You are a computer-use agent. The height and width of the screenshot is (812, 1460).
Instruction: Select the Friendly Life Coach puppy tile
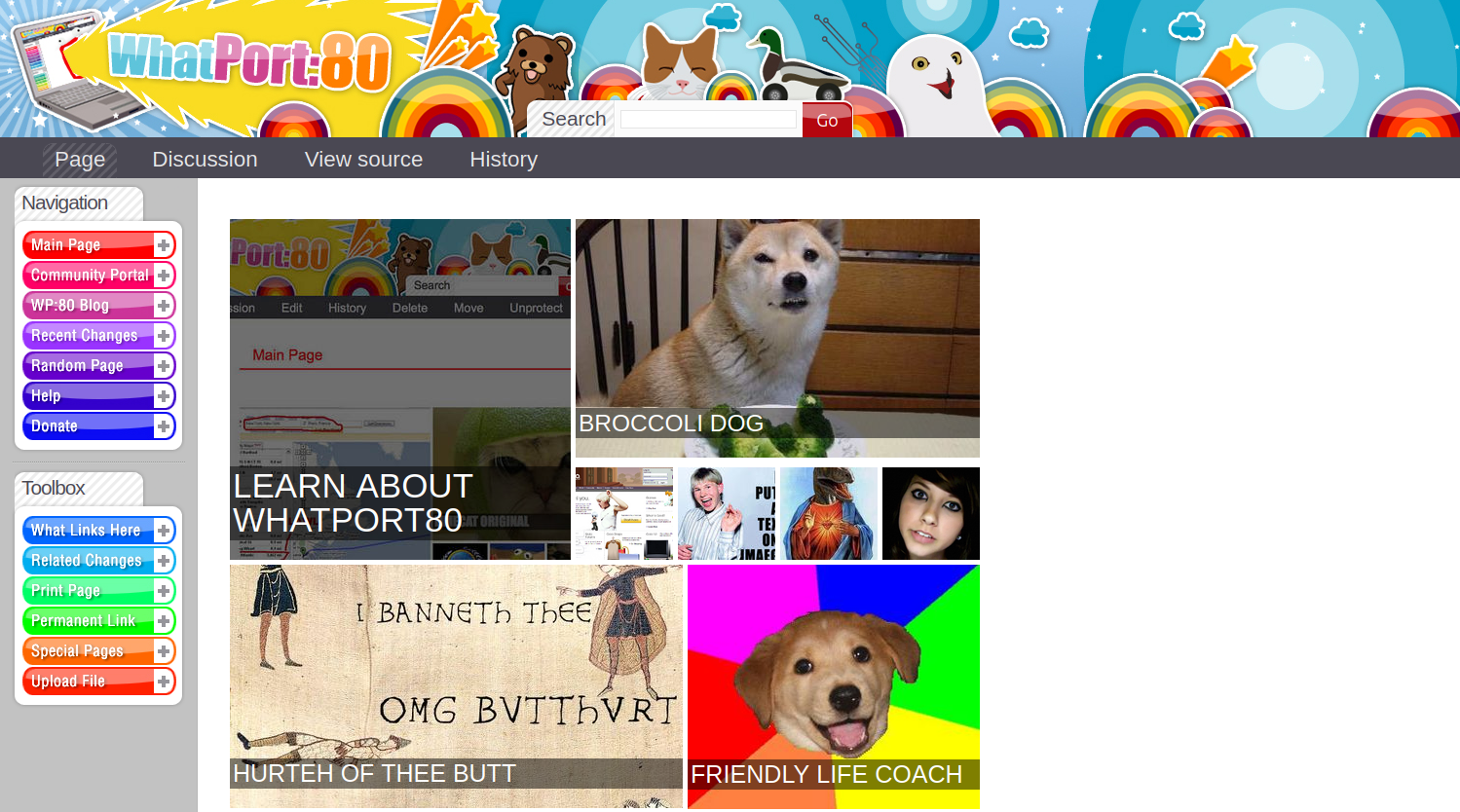[x=833, y=686]
